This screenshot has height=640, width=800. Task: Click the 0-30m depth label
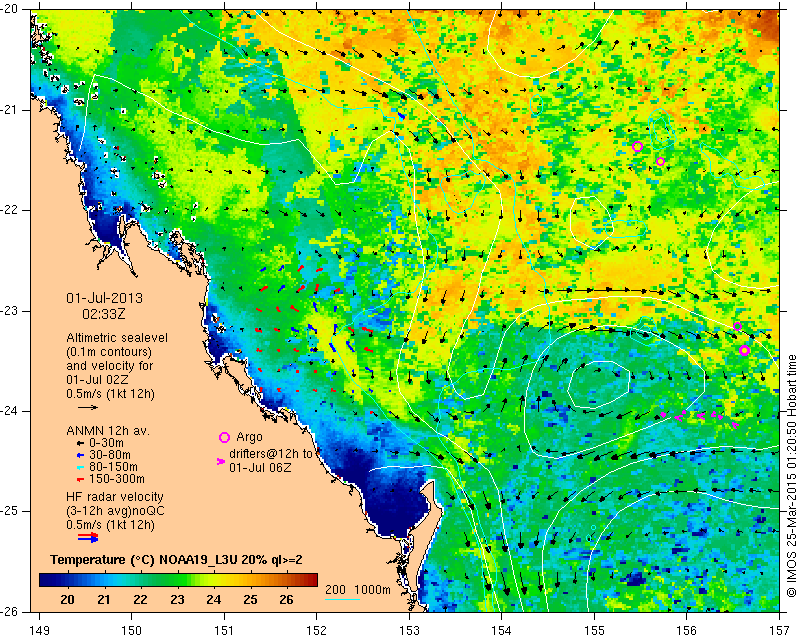point(106,443)
